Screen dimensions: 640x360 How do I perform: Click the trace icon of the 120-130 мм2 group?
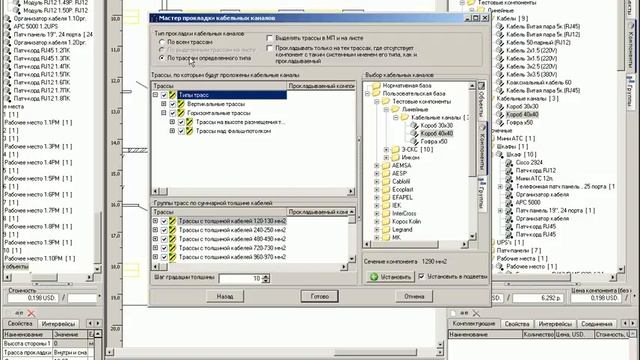click(x=172, y=221)
